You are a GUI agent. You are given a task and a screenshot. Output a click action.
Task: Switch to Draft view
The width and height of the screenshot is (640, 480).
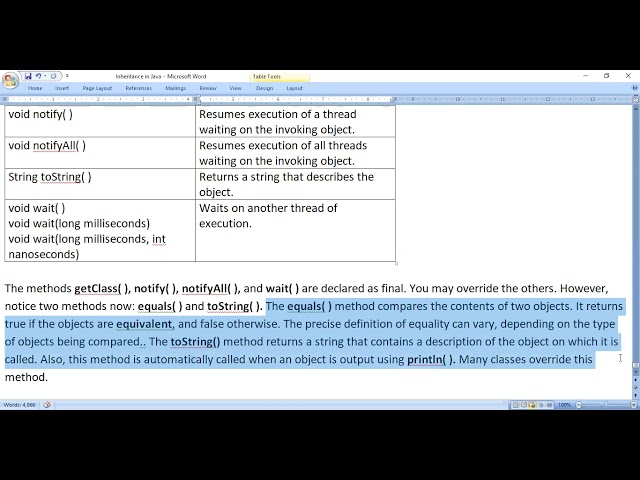(549, 405)
